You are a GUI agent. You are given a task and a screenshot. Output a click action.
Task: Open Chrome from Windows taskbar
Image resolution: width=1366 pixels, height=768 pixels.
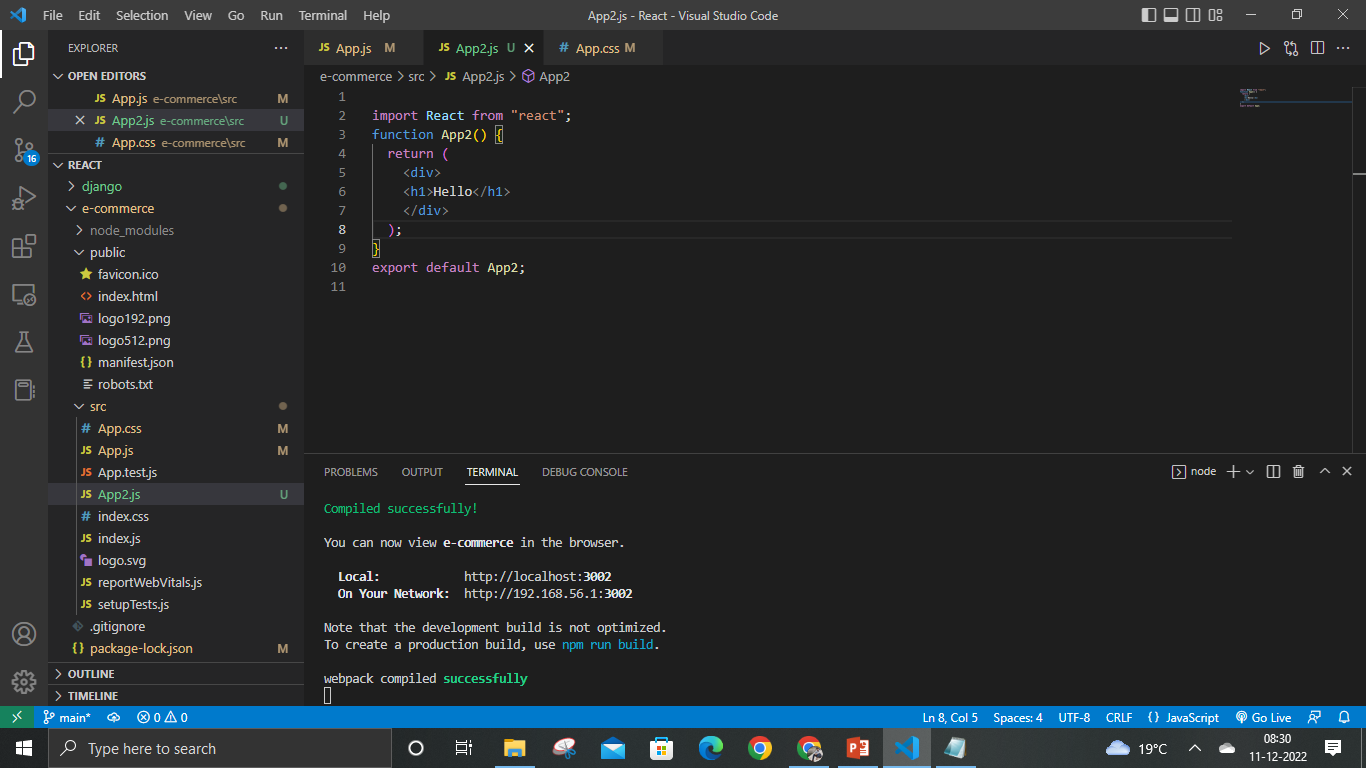760,748
